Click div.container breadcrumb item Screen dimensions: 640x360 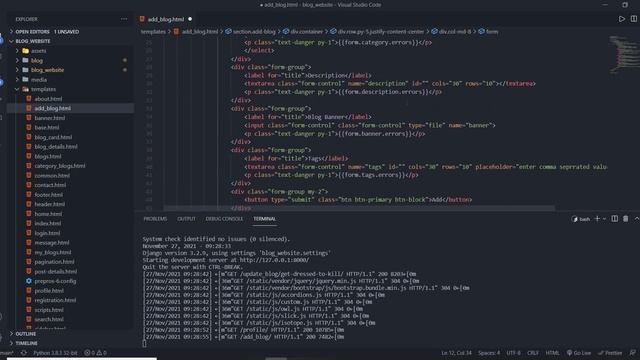(x=303, y=31)
